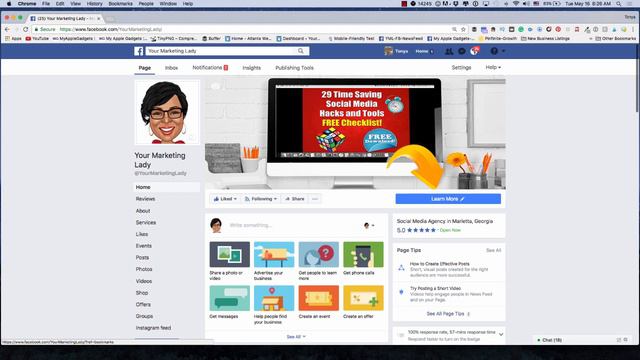
Task: Click the browser address bar URL
Action: (110, 29)
